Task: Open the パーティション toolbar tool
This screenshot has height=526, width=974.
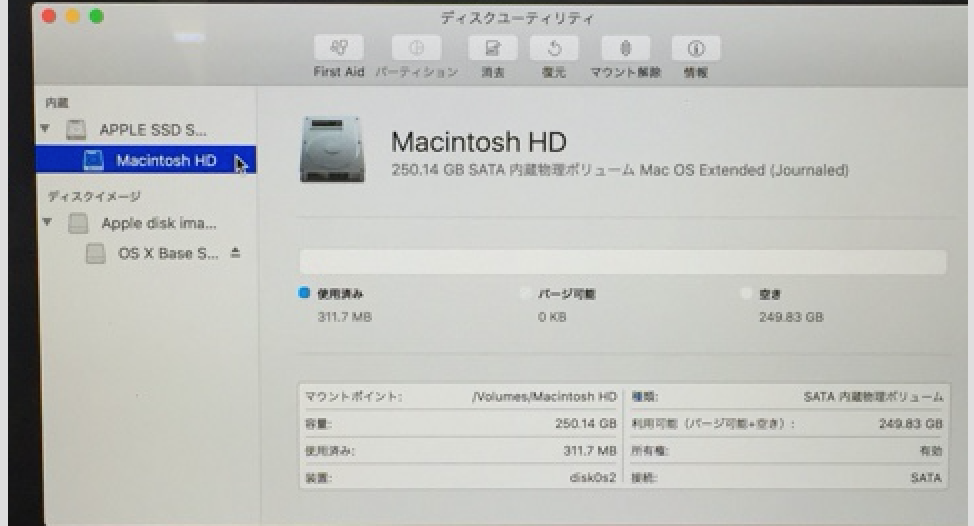Action: pos(416,48)
